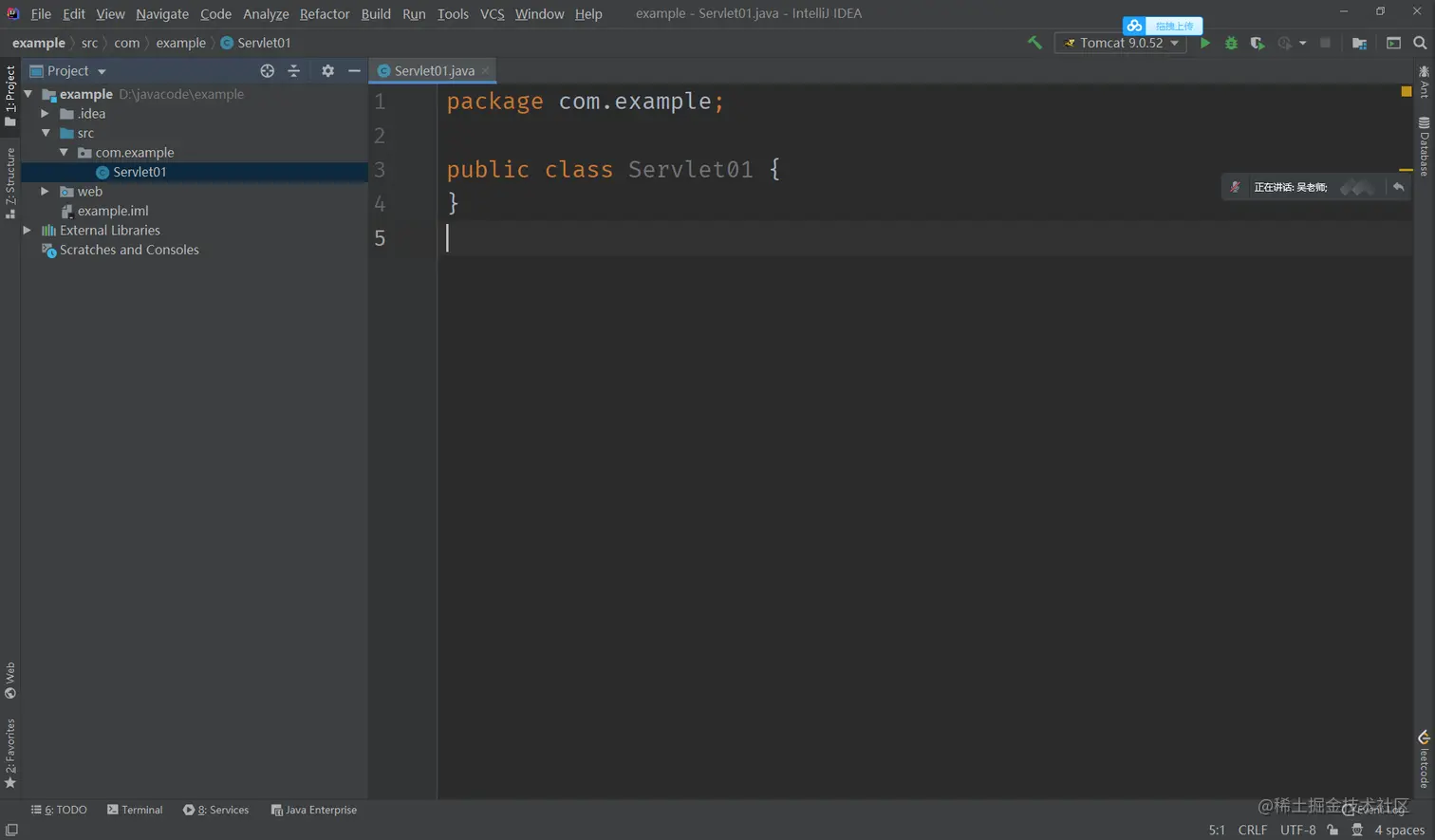Open the File menu

coord(41,13)
